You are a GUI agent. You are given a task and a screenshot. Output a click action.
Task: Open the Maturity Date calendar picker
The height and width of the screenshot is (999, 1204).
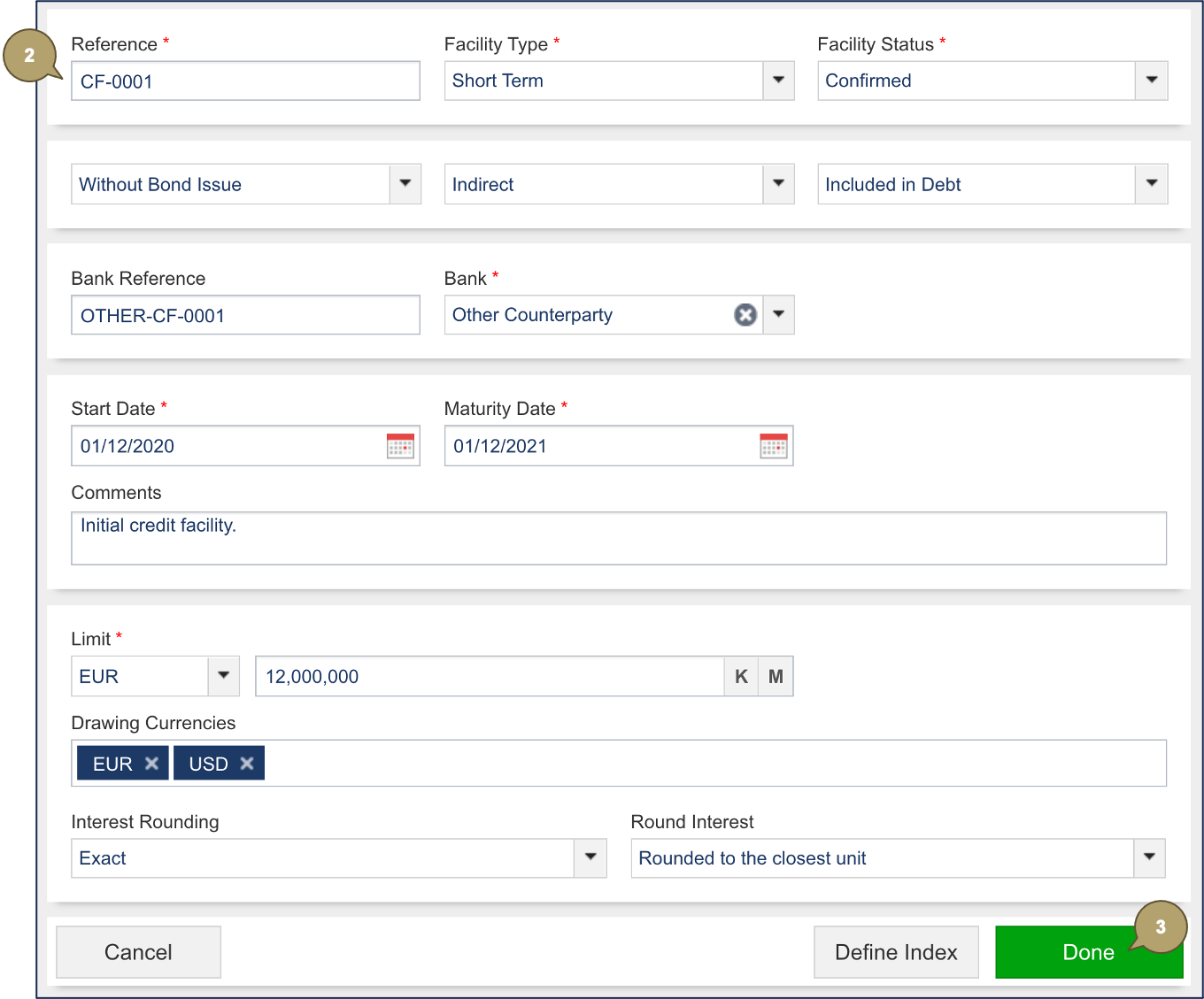[773, 446]
